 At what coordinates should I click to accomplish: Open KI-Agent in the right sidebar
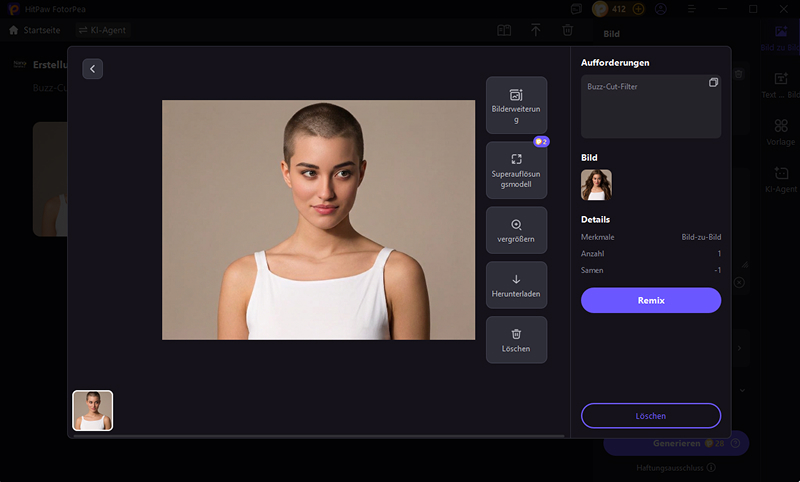(781, 180)
